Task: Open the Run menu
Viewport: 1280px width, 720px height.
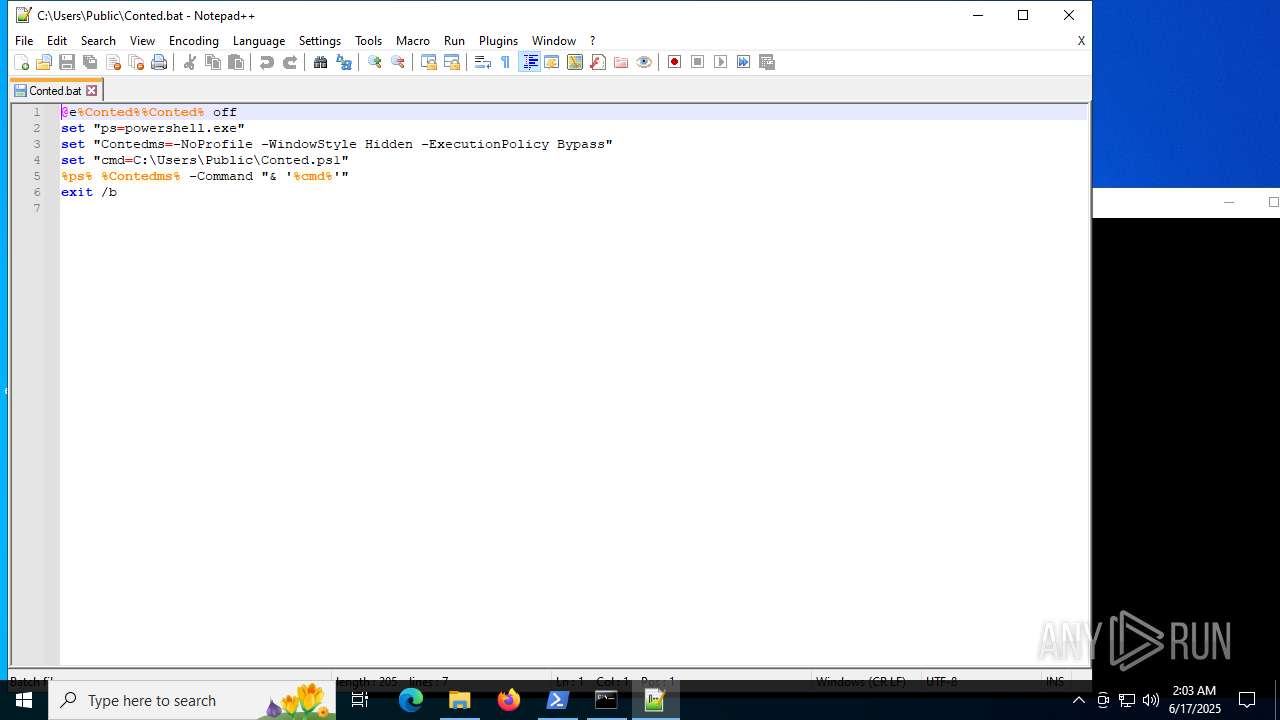Action: coord(454,41)
